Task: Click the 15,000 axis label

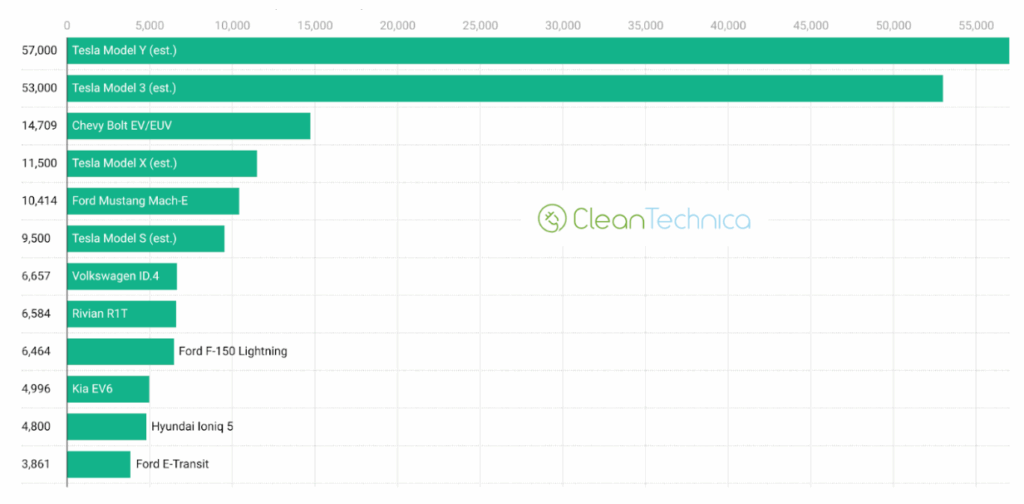Action: (x=315, y=25)
